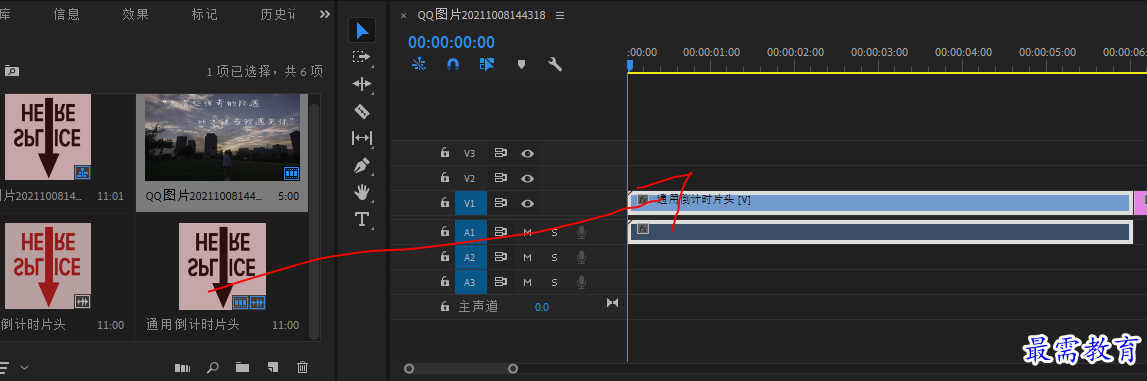Hide track V2 with the eye icon
Screen dimensions: 1147x381
pos(527,178)
